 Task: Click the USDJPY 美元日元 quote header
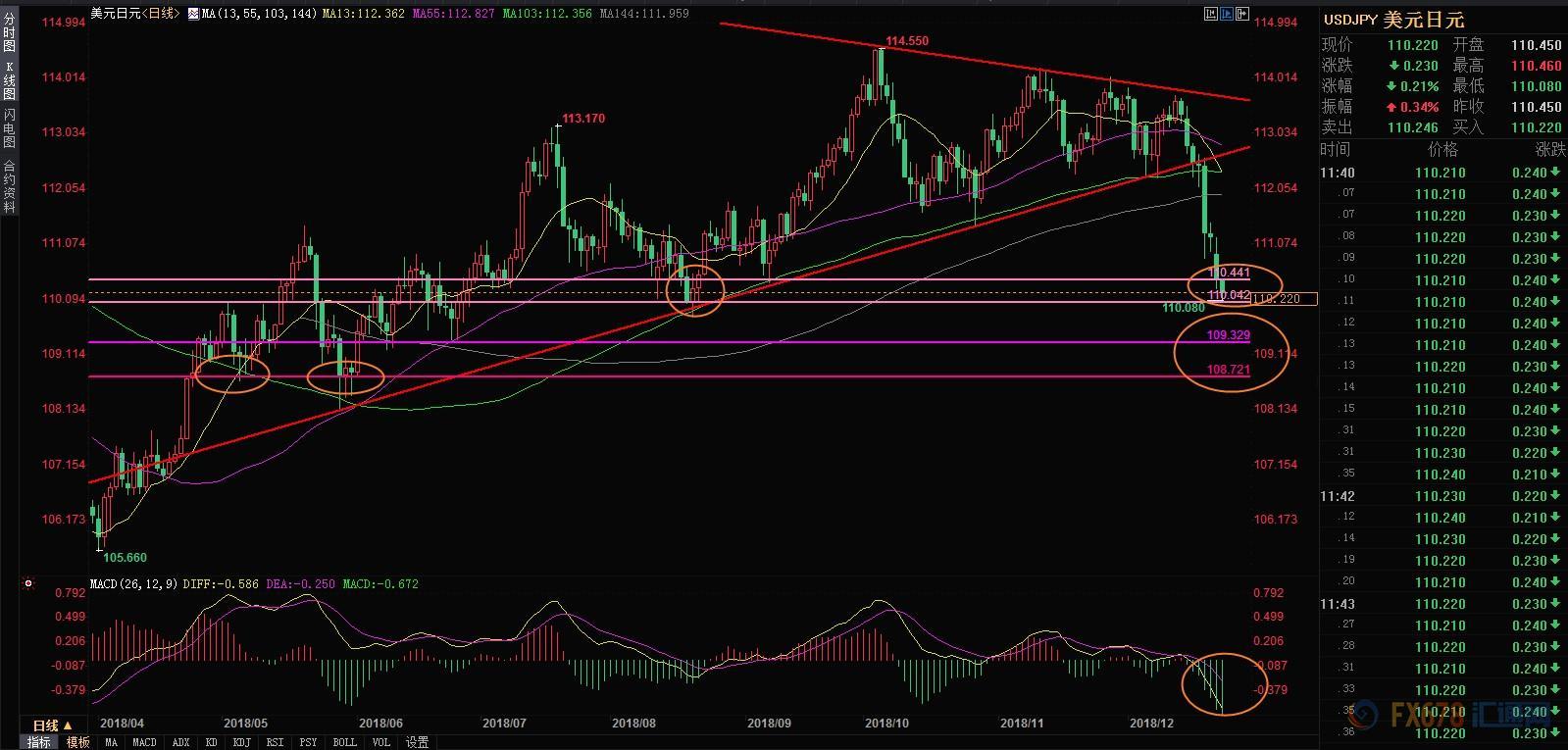[1393, 20]
